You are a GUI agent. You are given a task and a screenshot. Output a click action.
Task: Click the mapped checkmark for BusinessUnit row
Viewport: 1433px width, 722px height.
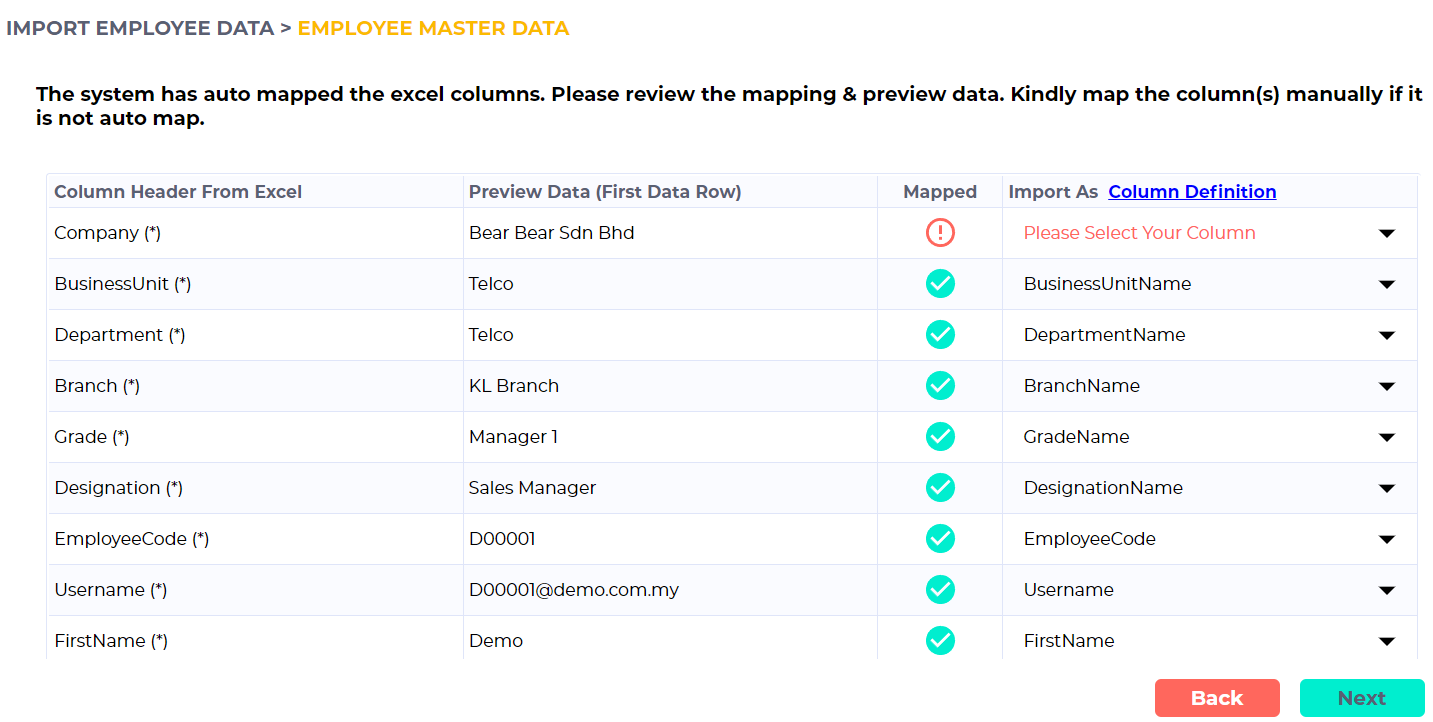pos(940,284)
